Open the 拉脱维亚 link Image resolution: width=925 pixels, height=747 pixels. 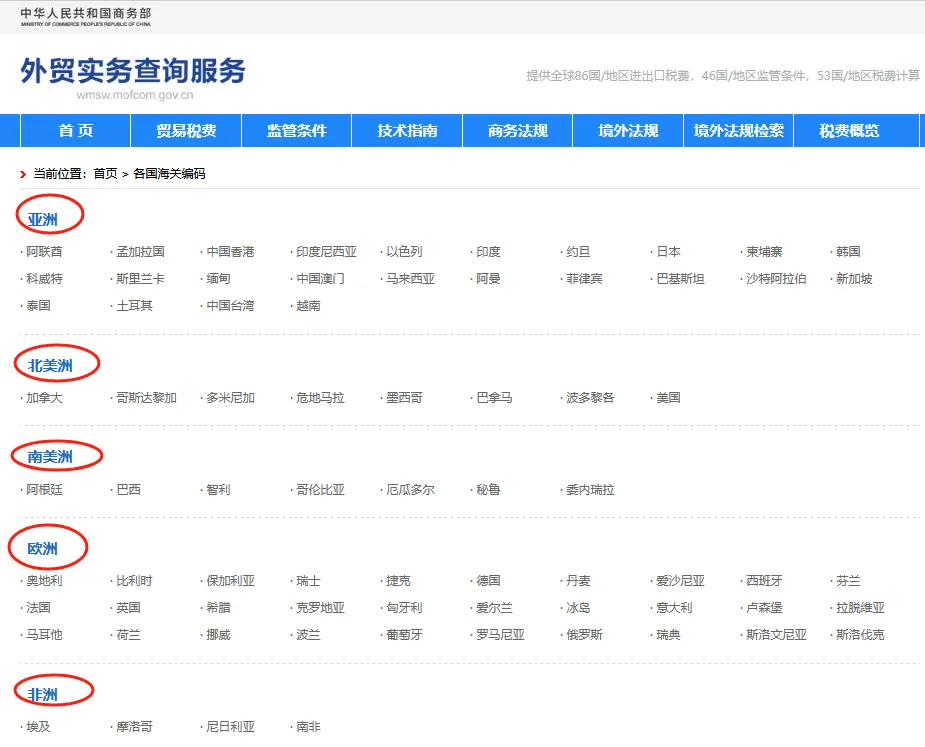(860, 608)
